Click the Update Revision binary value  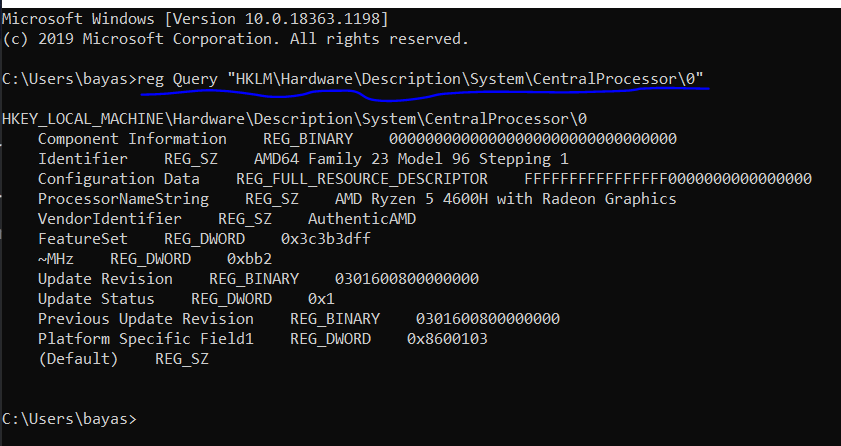tap(407, 279)
